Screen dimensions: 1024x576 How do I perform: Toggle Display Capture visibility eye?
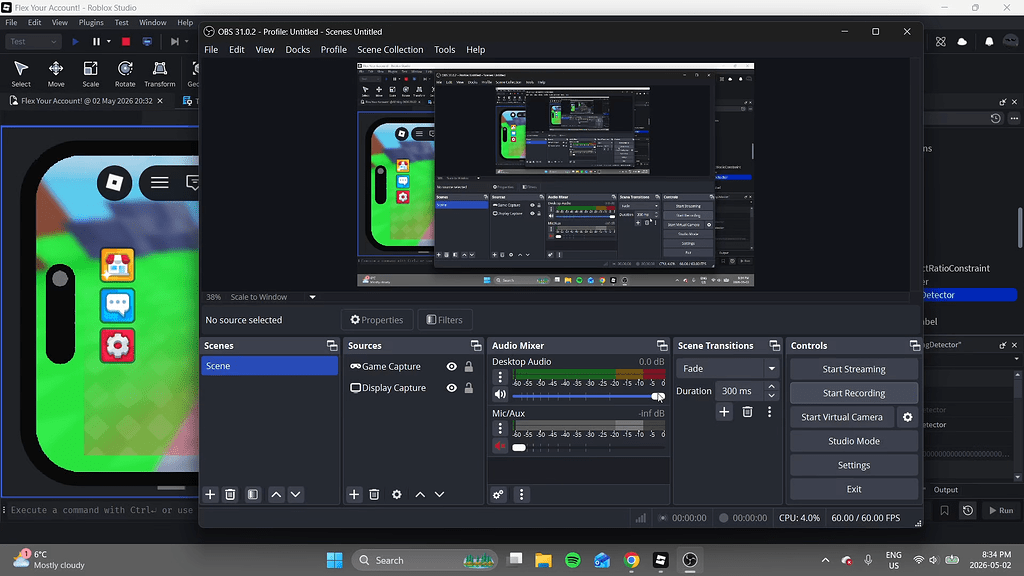coord(451,387)
